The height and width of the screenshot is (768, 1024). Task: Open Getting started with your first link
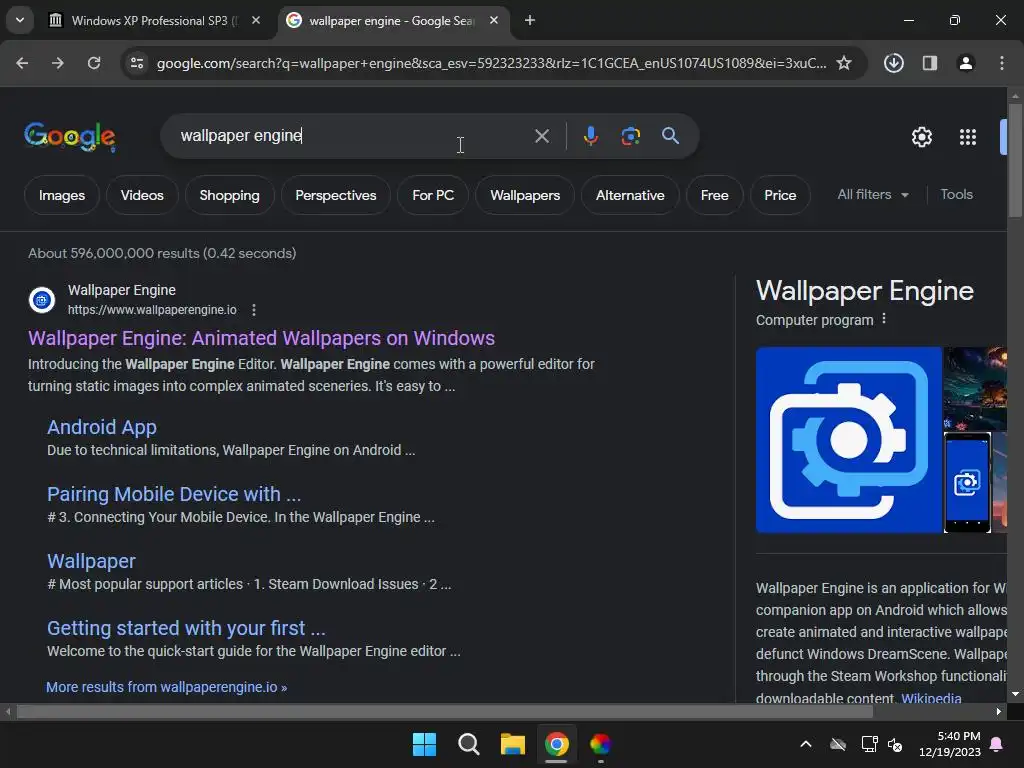click(186, 628)
